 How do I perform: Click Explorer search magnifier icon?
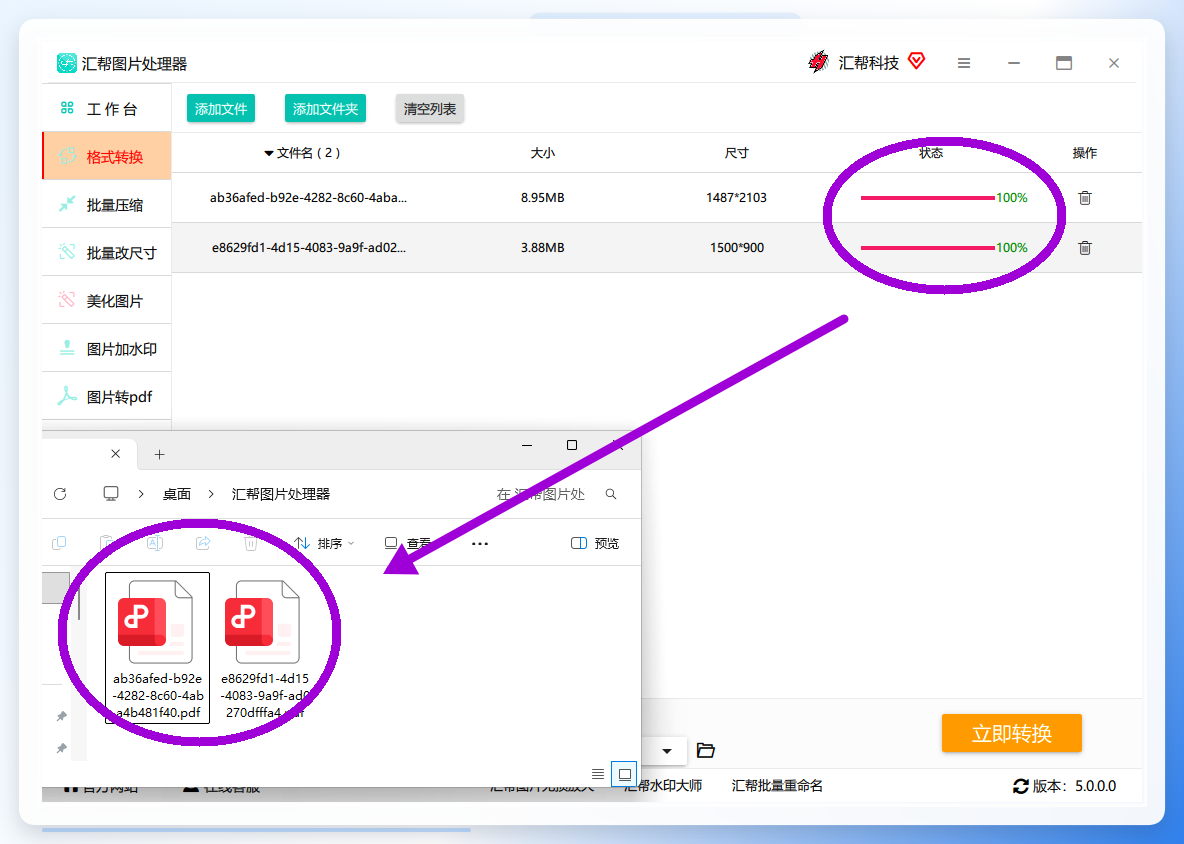coord(611,494)
